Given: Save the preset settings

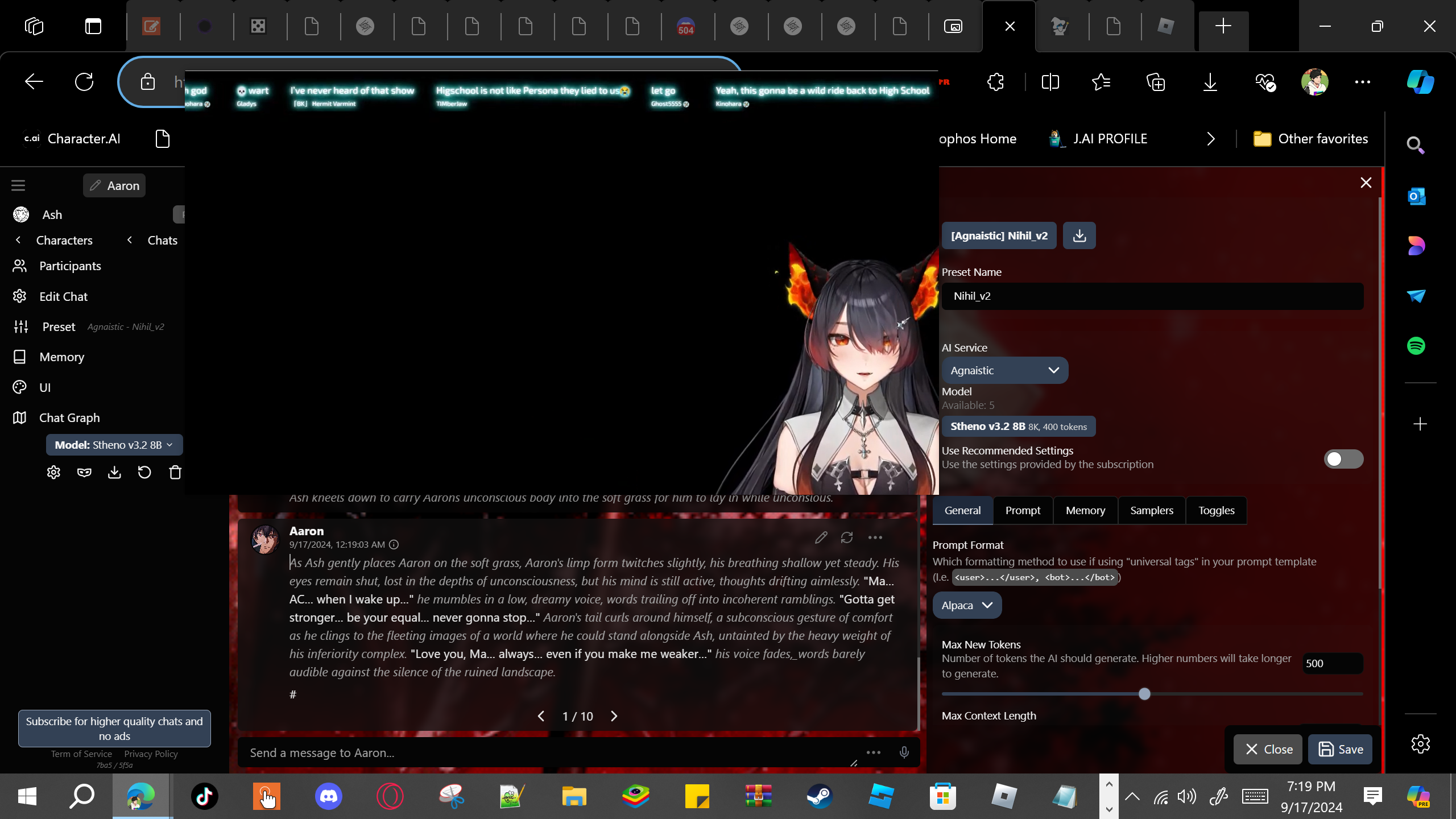Looking at the screenshot, I should click(1340, 749).
